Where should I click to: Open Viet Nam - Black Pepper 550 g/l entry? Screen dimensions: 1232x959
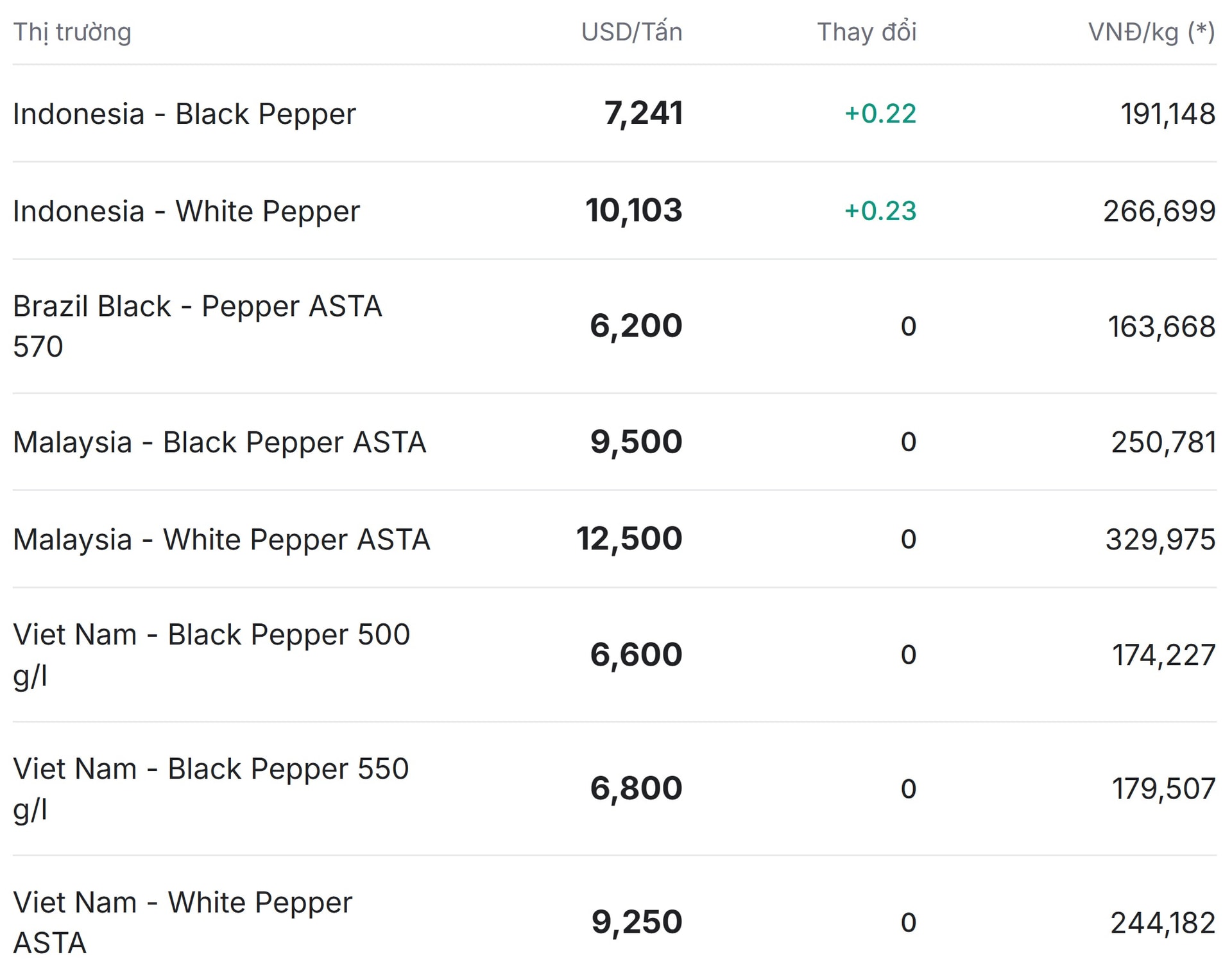210,788
